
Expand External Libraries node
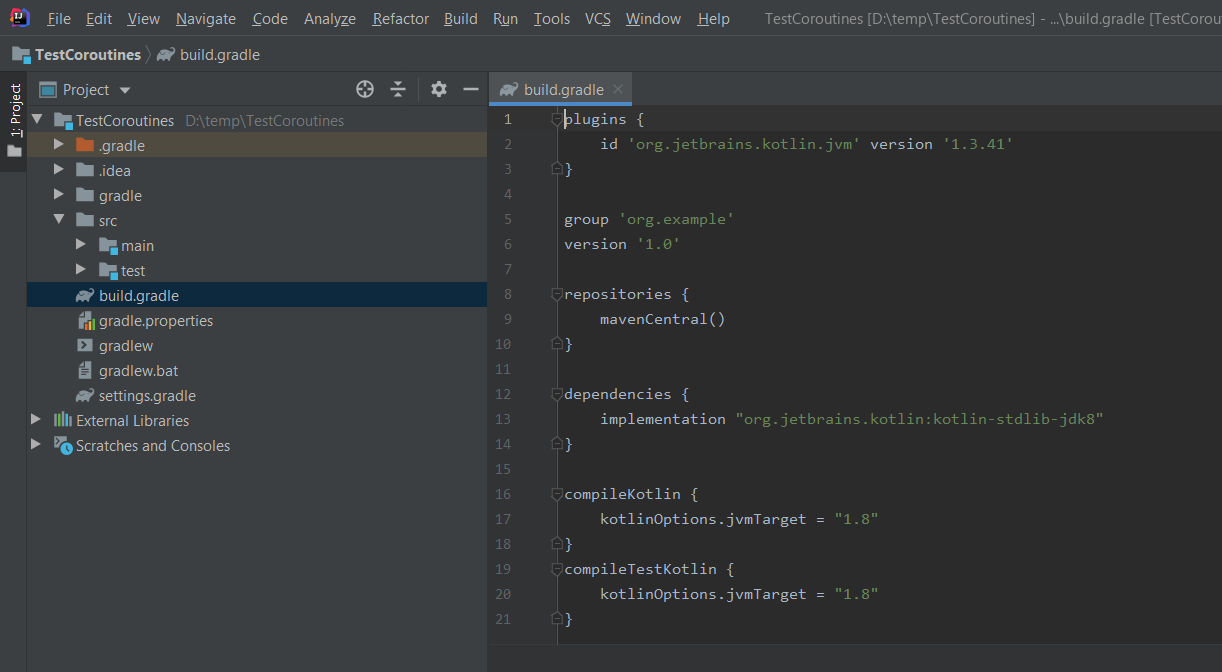click(37, 420)
